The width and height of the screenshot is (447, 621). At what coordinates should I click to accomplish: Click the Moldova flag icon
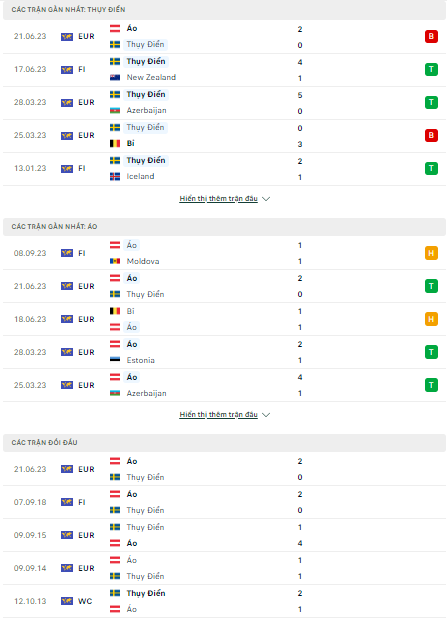(115, 261)
